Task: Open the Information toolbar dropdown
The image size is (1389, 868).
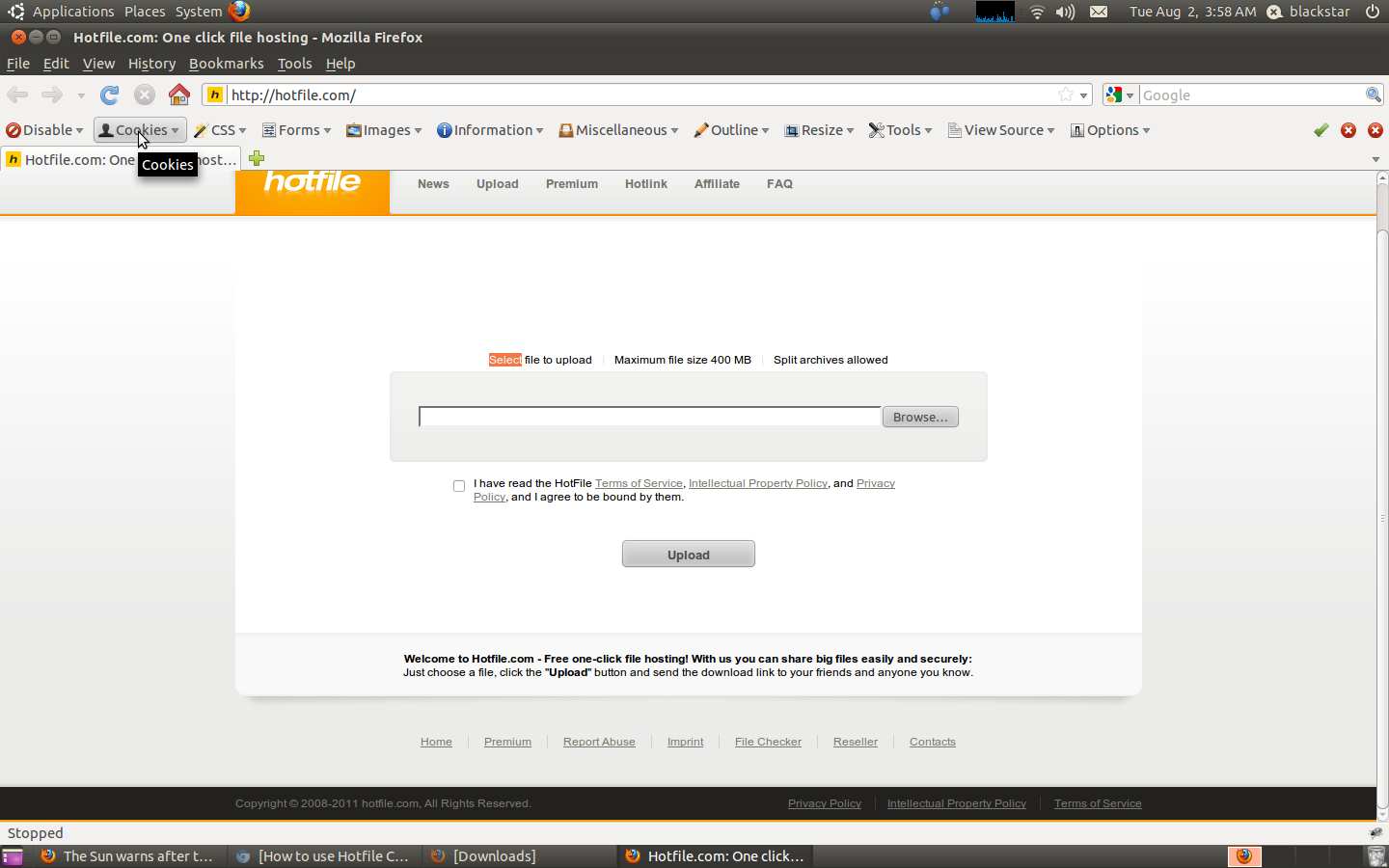Action: pos(490,130)
